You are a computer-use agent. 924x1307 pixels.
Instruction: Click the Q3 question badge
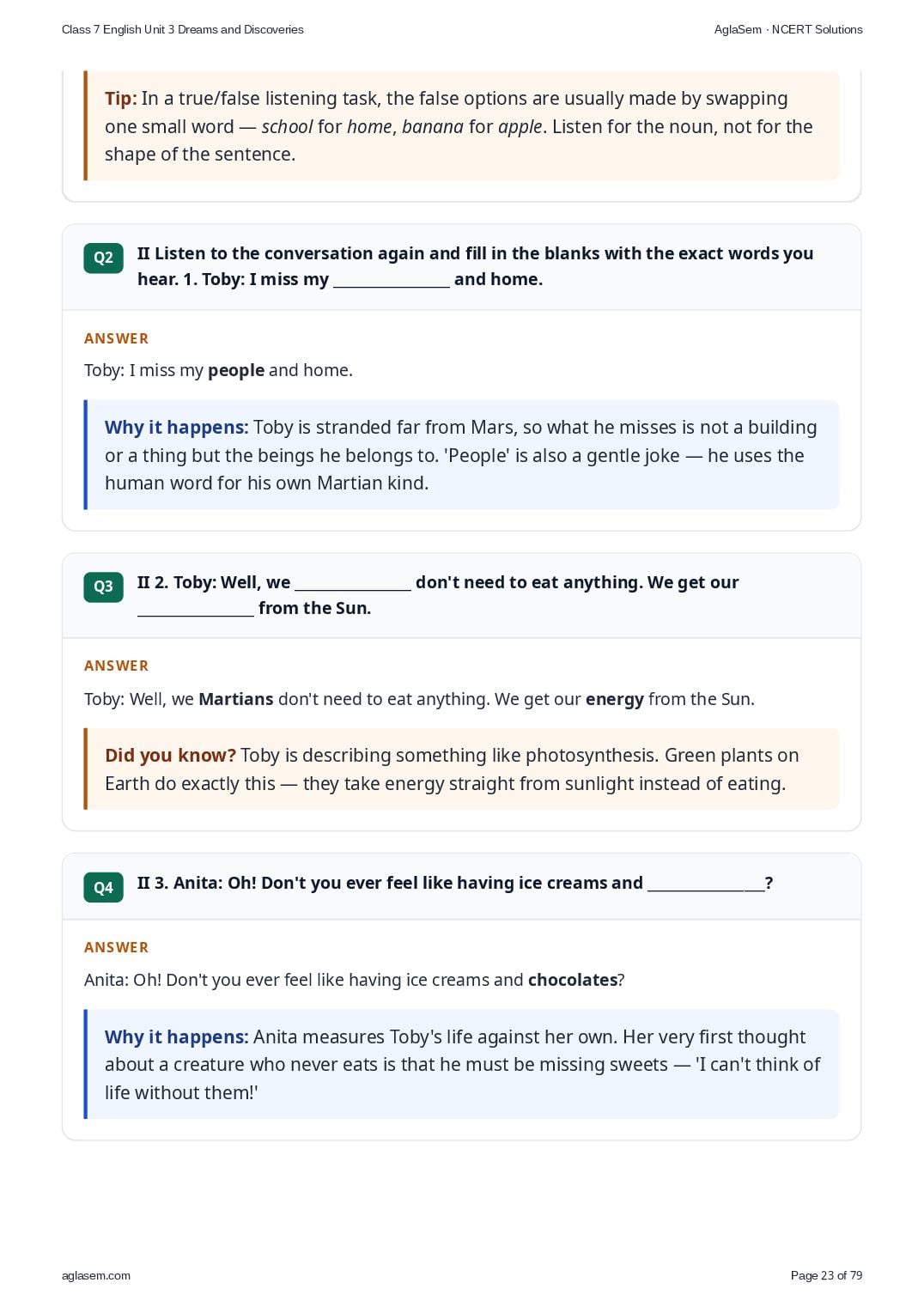click(x=103, y=587)
